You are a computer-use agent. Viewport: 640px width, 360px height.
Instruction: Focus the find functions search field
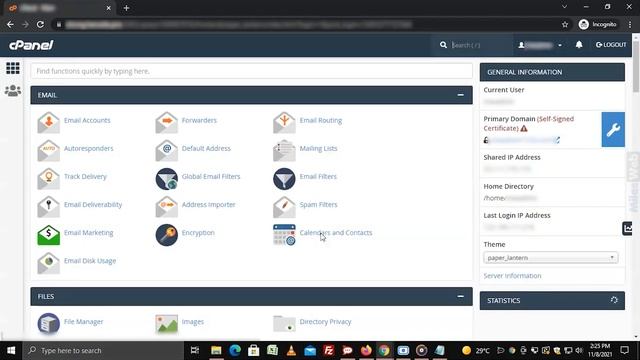251,71
